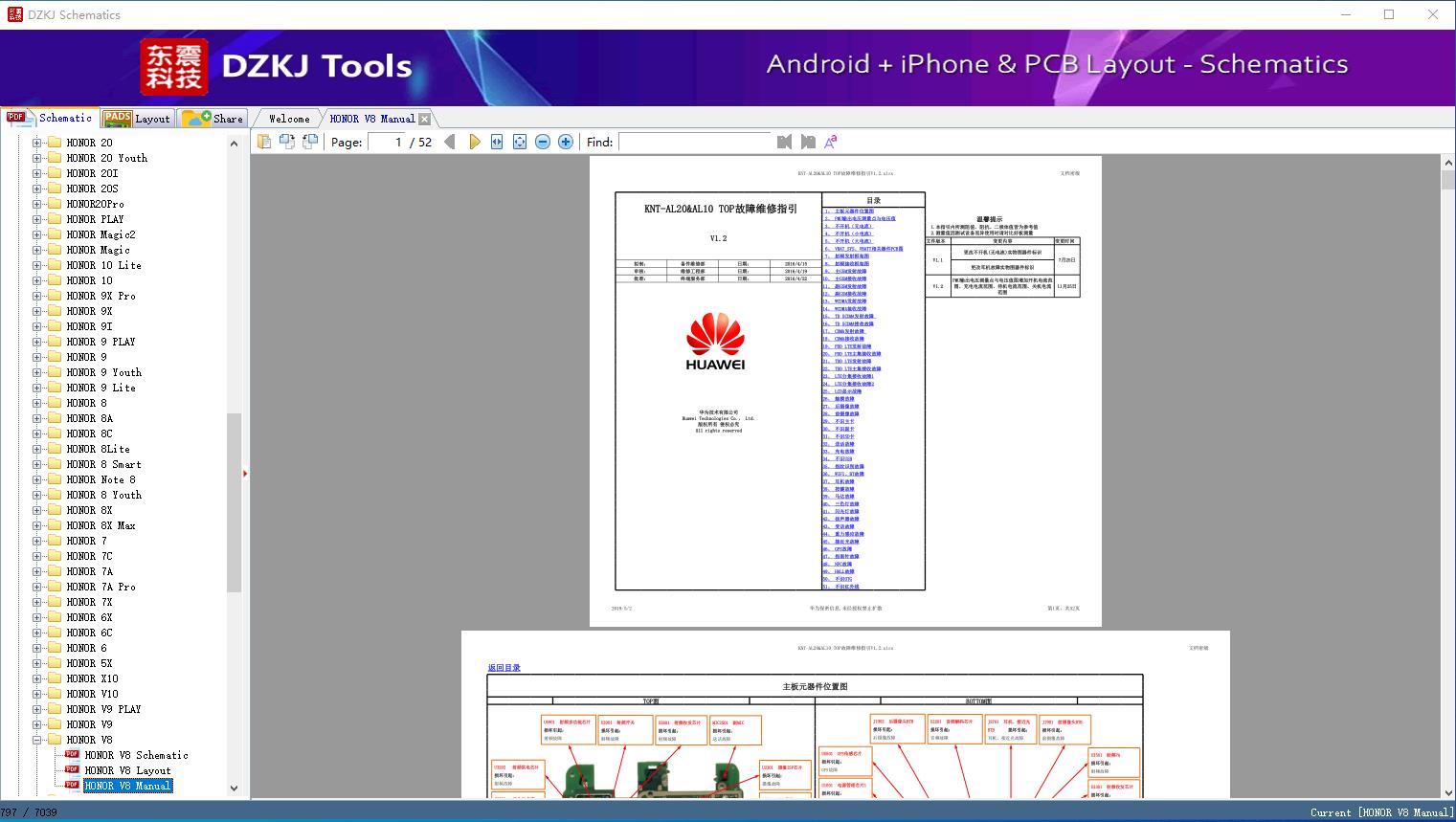Expand the HONOR 9 Youth folder
Screen dimensions: 1456x822
[x=37, y=372]
